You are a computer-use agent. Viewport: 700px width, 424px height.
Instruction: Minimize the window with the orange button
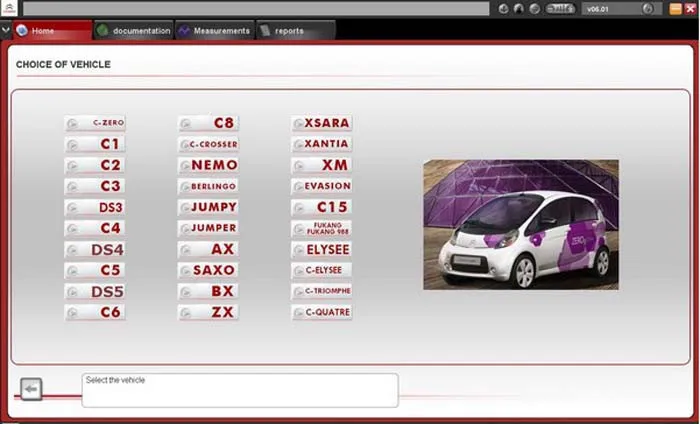(x=675, y=8)
